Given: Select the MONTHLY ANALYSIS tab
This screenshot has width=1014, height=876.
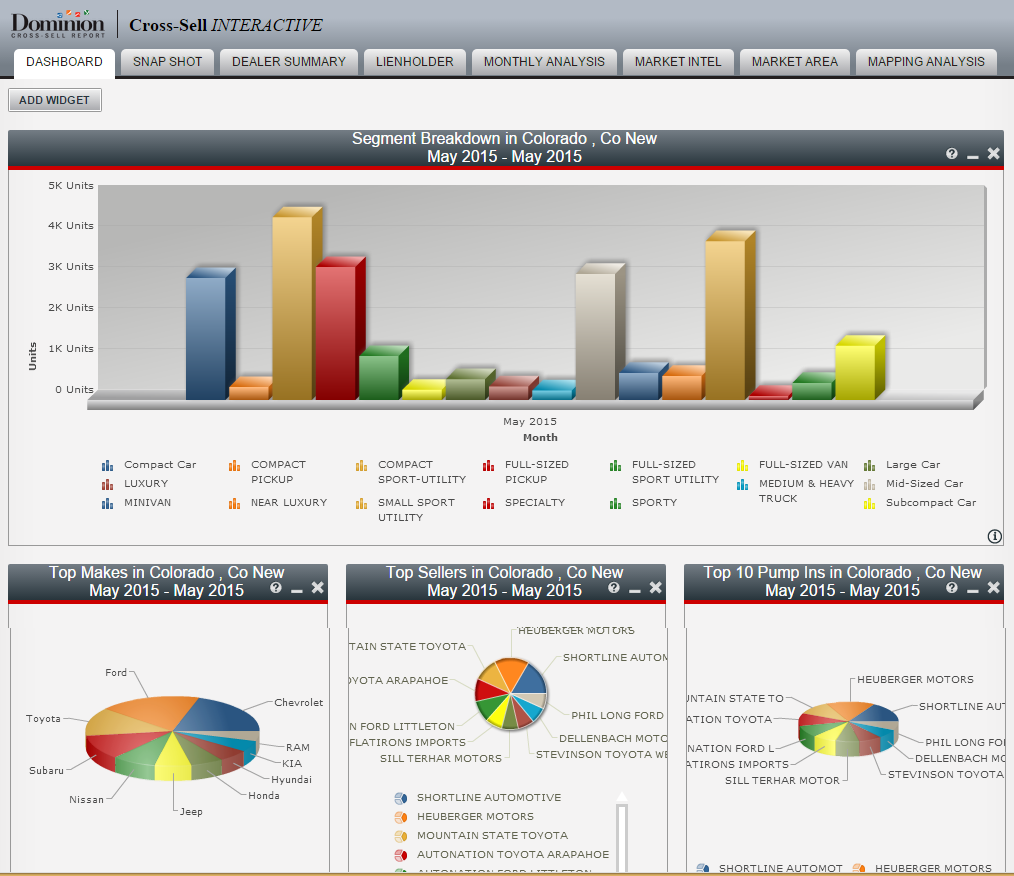Looking at the screenshot, I should coord(544,62).
